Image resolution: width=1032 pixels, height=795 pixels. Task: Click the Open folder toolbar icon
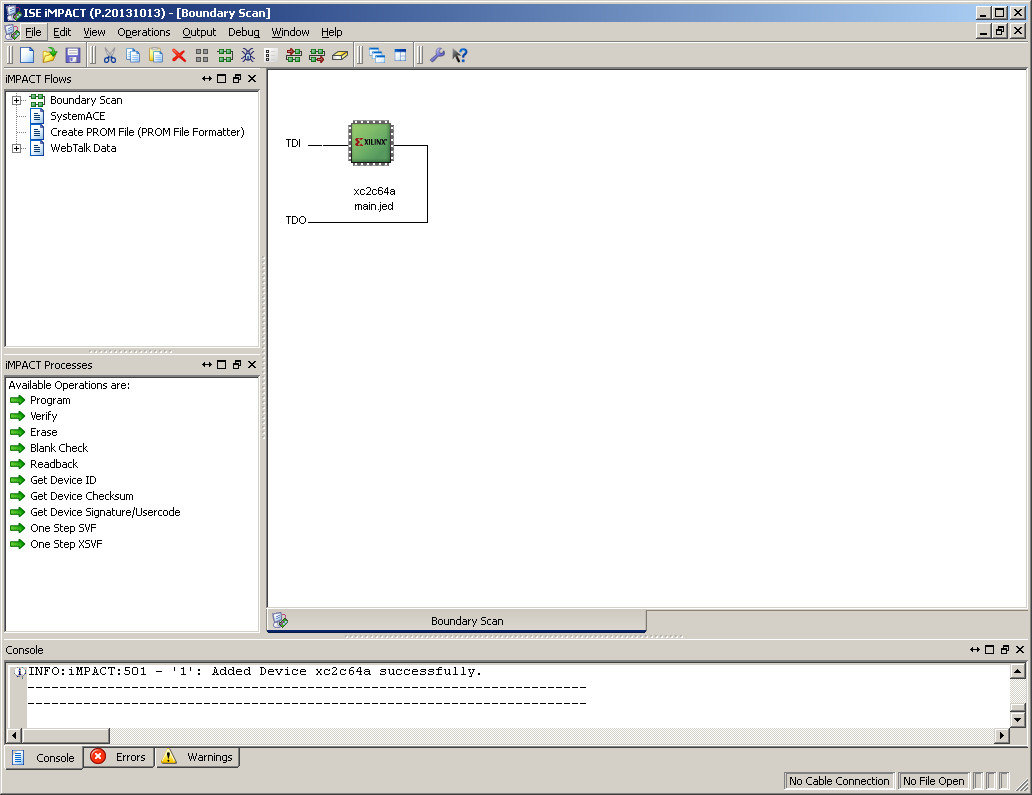[x=49, y=55]
